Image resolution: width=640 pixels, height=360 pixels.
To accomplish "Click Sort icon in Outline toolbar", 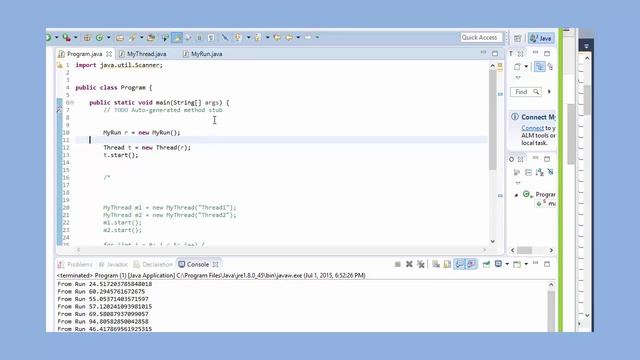I will (x=540, y=172).
